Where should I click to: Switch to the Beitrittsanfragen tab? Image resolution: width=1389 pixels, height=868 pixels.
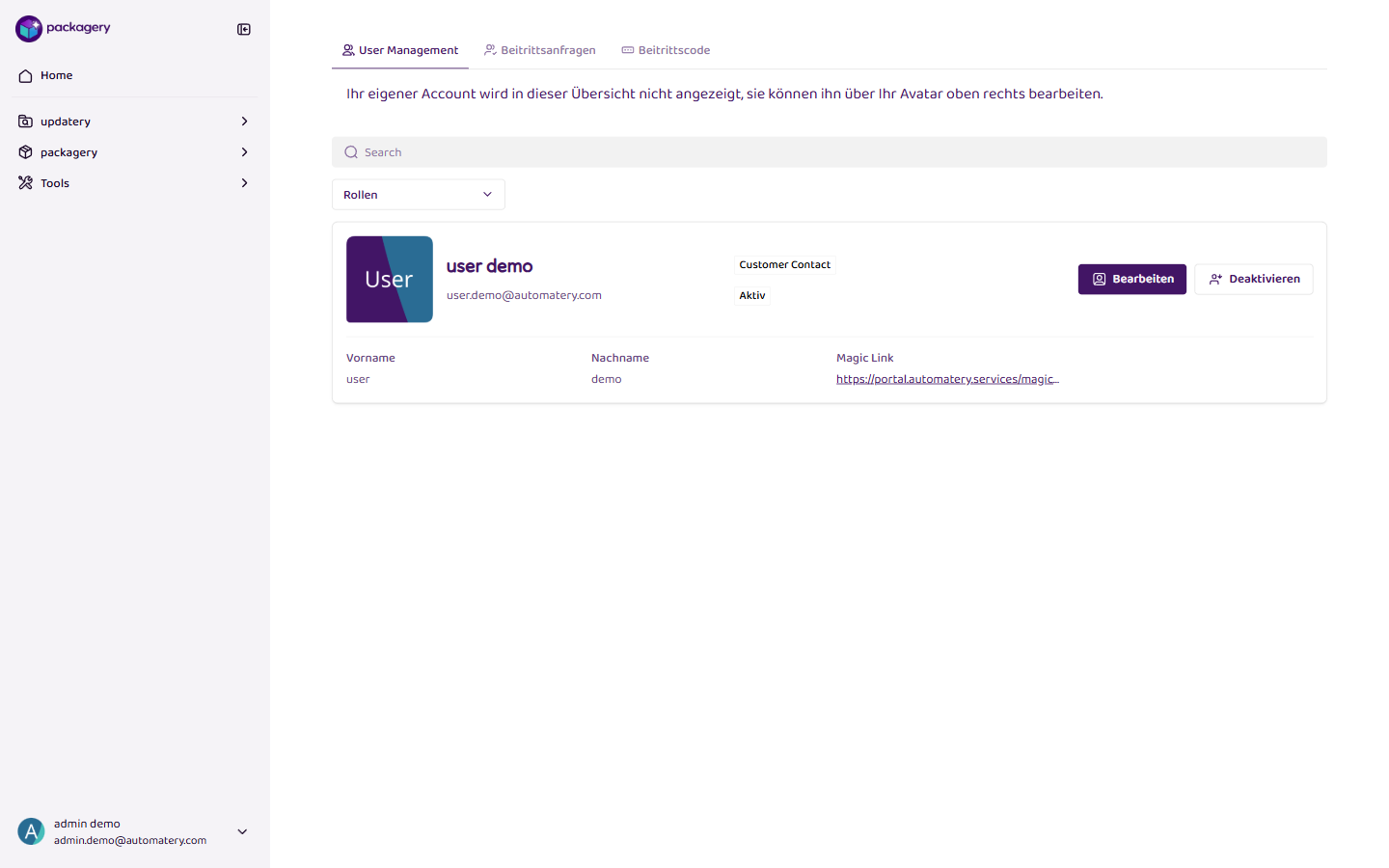pyautogui.click(x=540, y=50)
